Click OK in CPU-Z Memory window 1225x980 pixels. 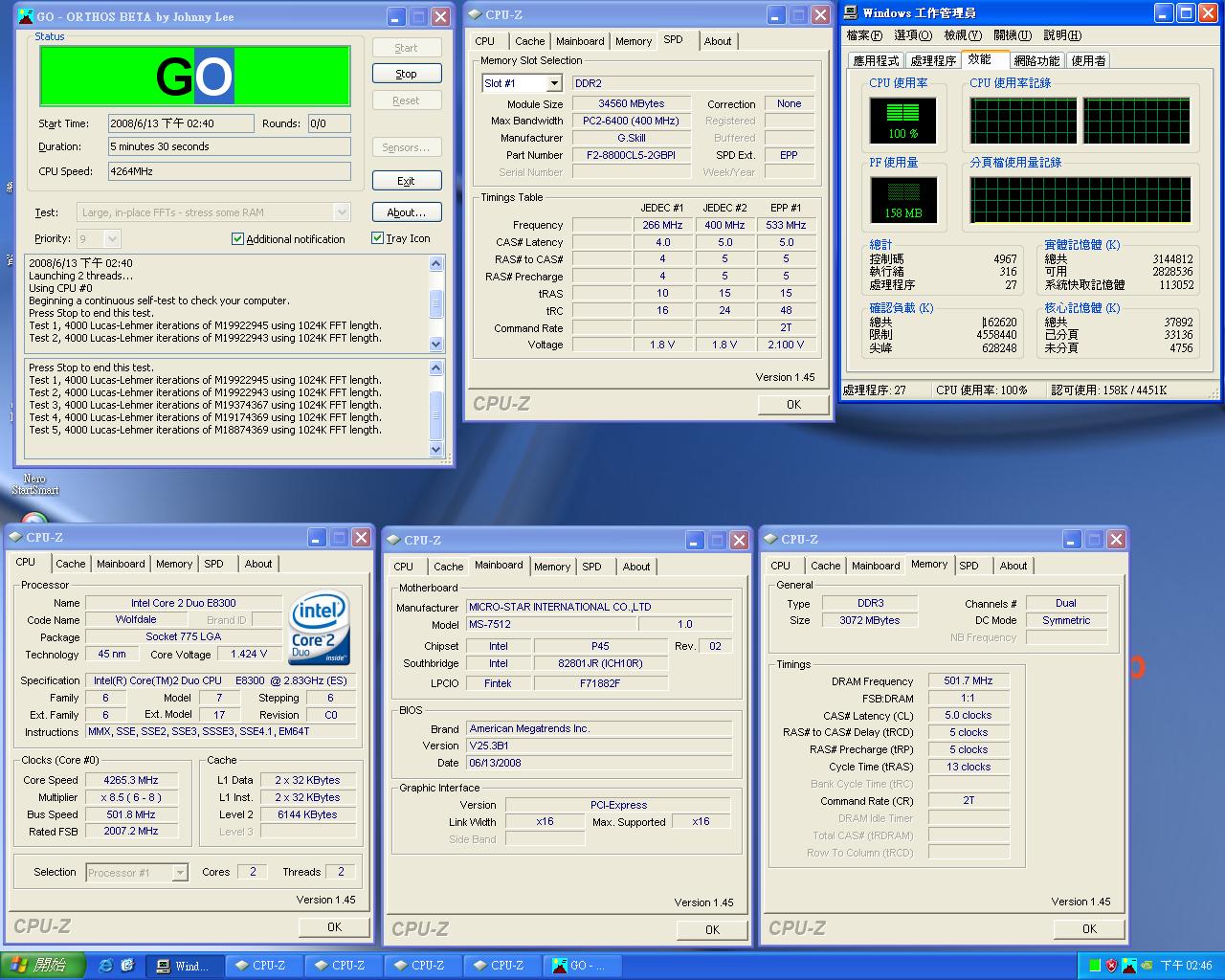tap(1089, 929)
